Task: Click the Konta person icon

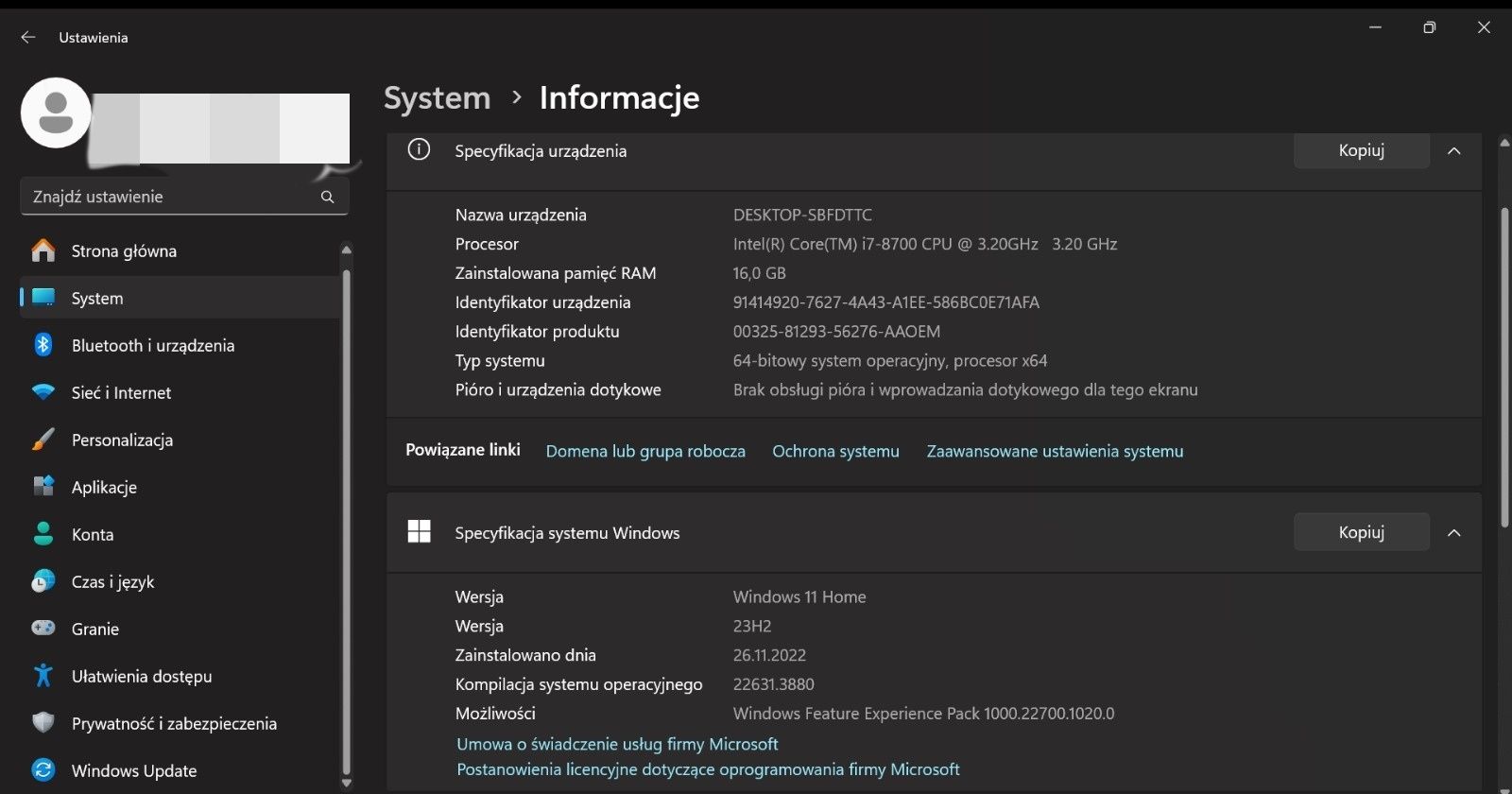Action: (x=43, y=534)
